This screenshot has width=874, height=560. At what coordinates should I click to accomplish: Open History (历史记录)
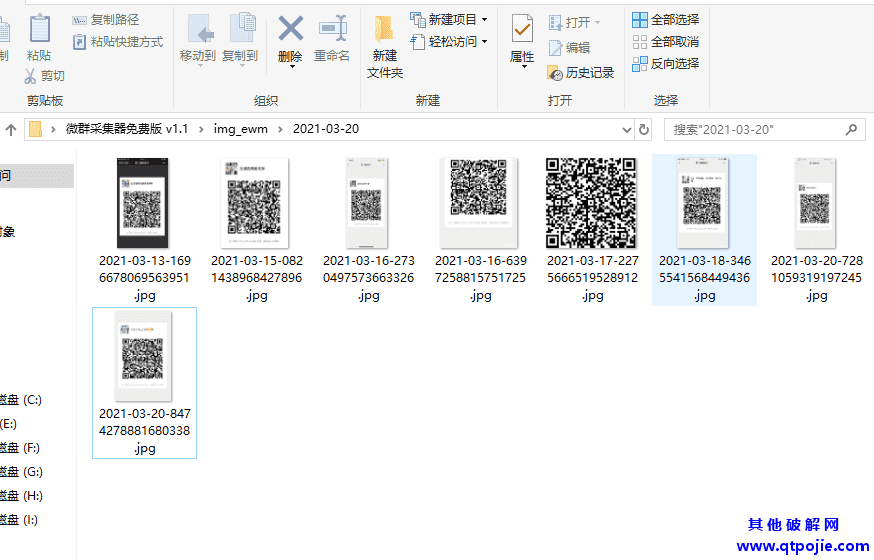pyautogui.click(x=581, y=73)
